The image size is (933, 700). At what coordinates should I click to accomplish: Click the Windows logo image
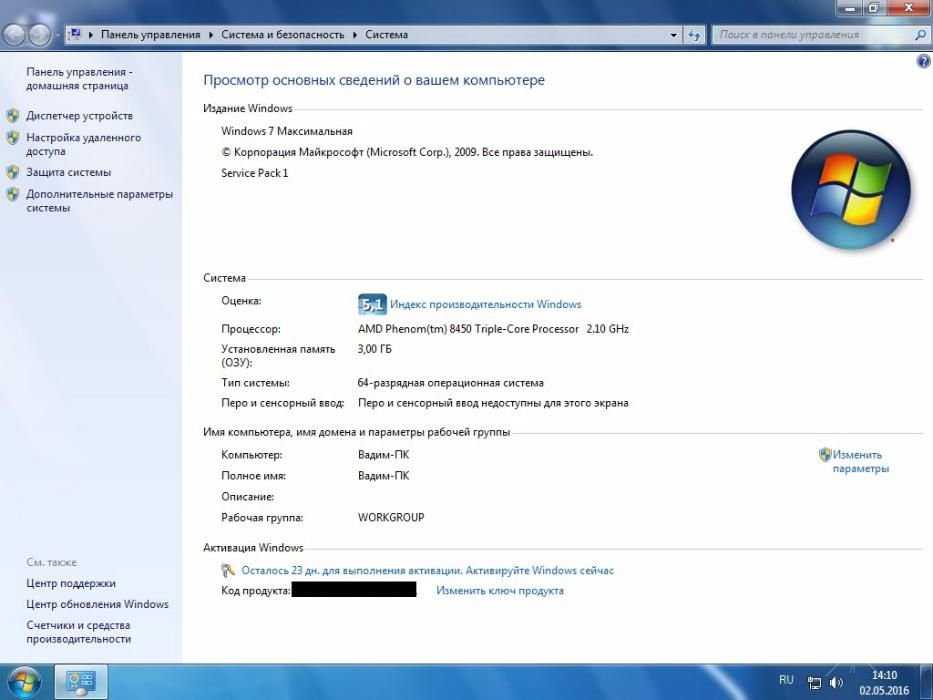click(x=851, y=189)
